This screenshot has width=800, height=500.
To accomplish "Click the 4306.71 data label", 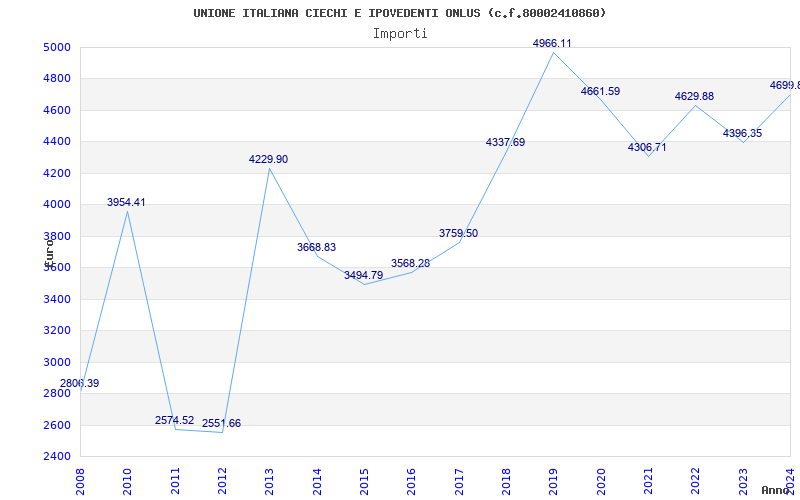I will point(647,148).
